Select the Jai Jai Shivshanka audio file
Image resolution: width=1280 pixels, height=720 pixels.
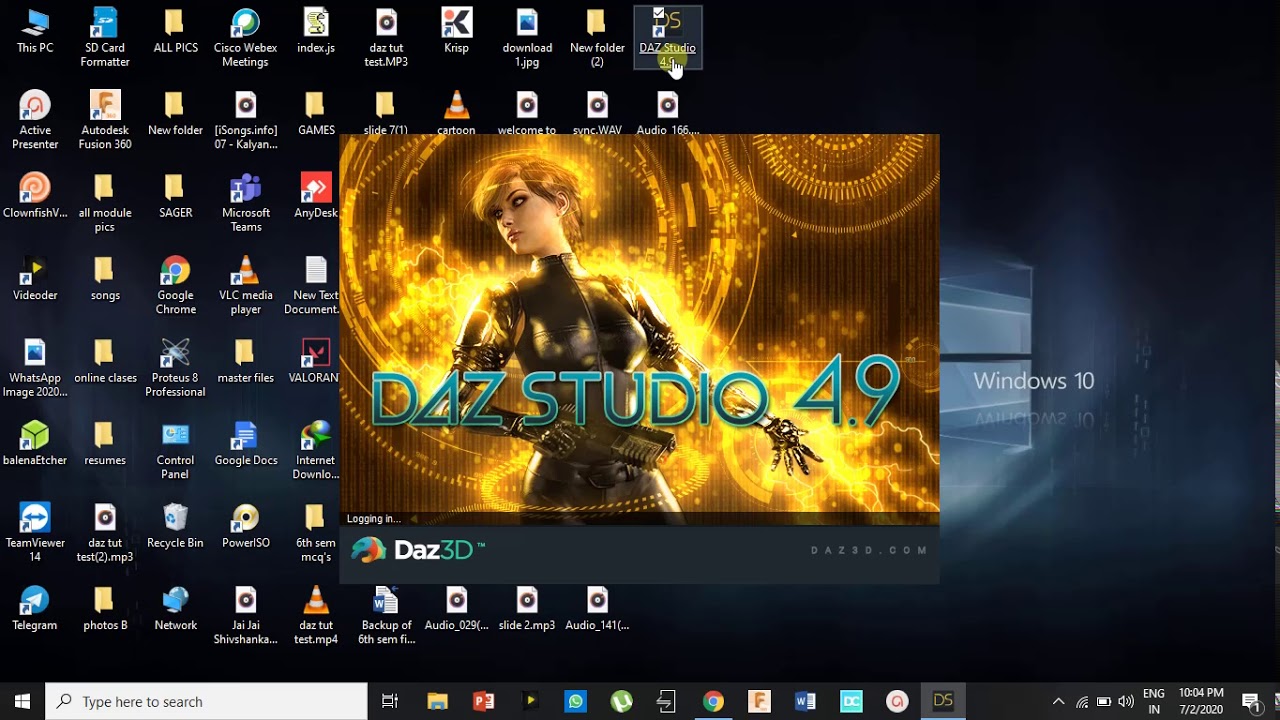[x=245, y=614]
